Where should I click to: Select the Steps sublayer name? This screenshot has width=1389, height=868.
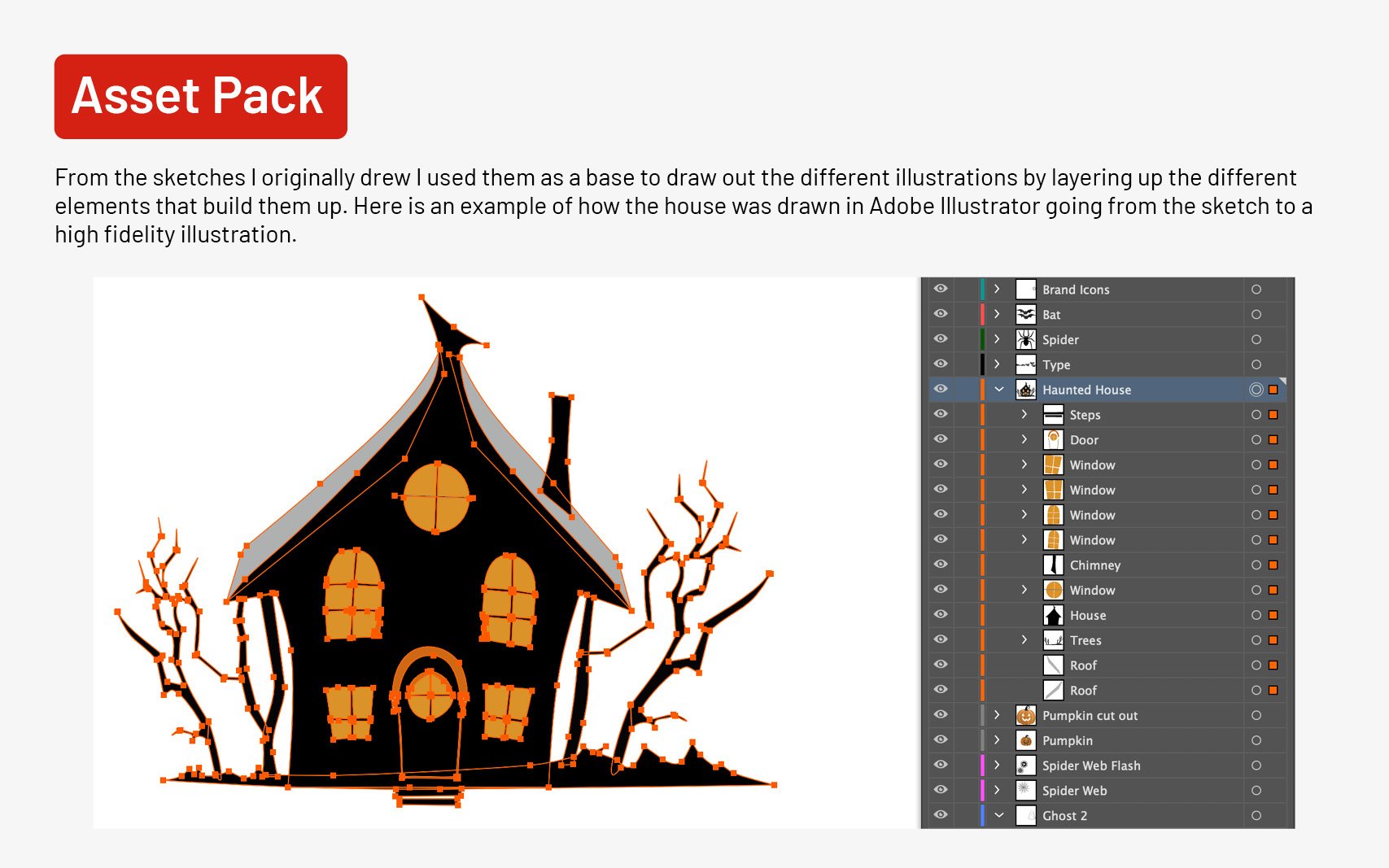click(x=1085, y=416)
